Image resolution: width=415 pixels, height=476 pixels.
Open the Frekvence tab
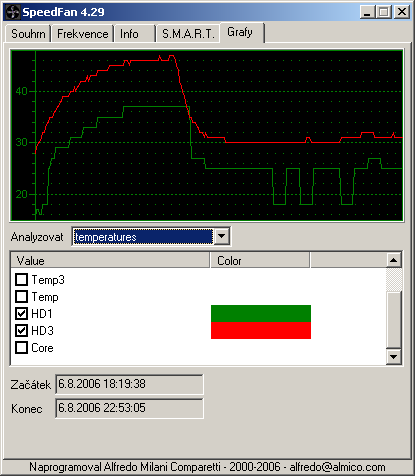[x=83, y=34]
